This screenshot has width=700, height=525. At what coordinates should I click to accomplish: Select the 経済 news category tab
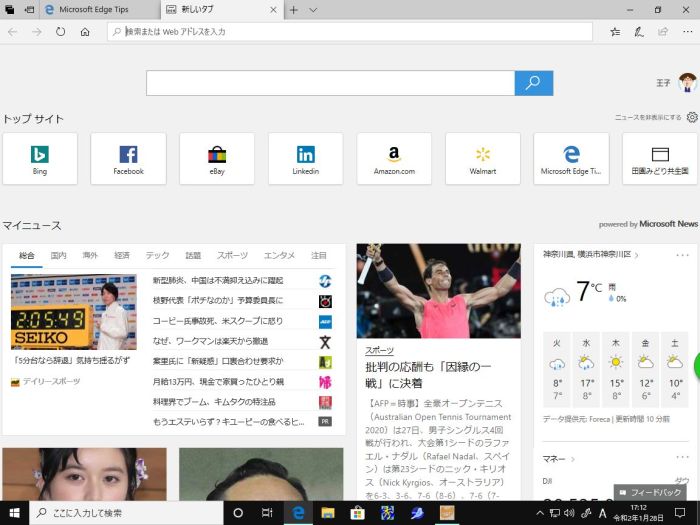click(x=122, y=256)
